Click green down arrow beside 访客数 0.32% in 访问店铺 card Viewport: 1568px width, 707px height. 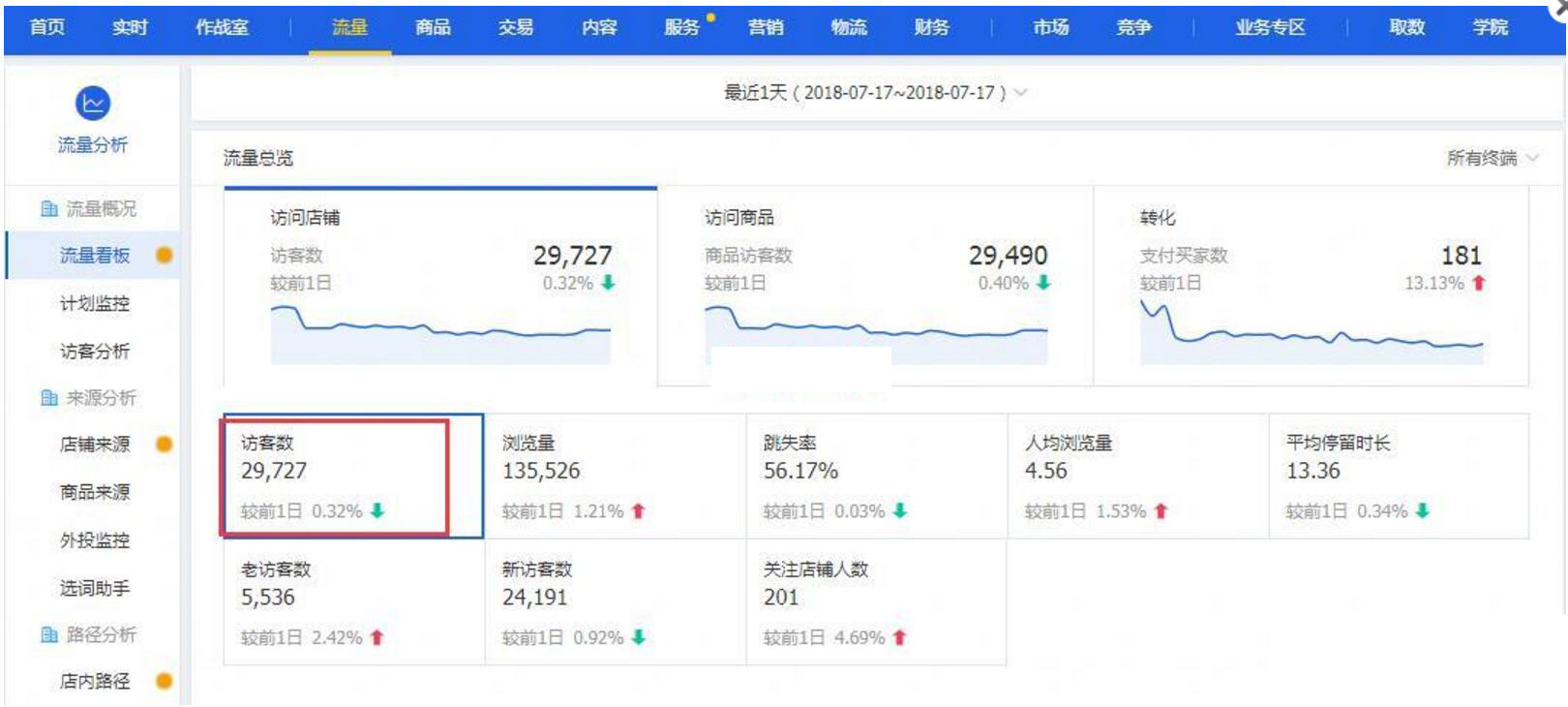pyautogui.click(x=608, y=283)
